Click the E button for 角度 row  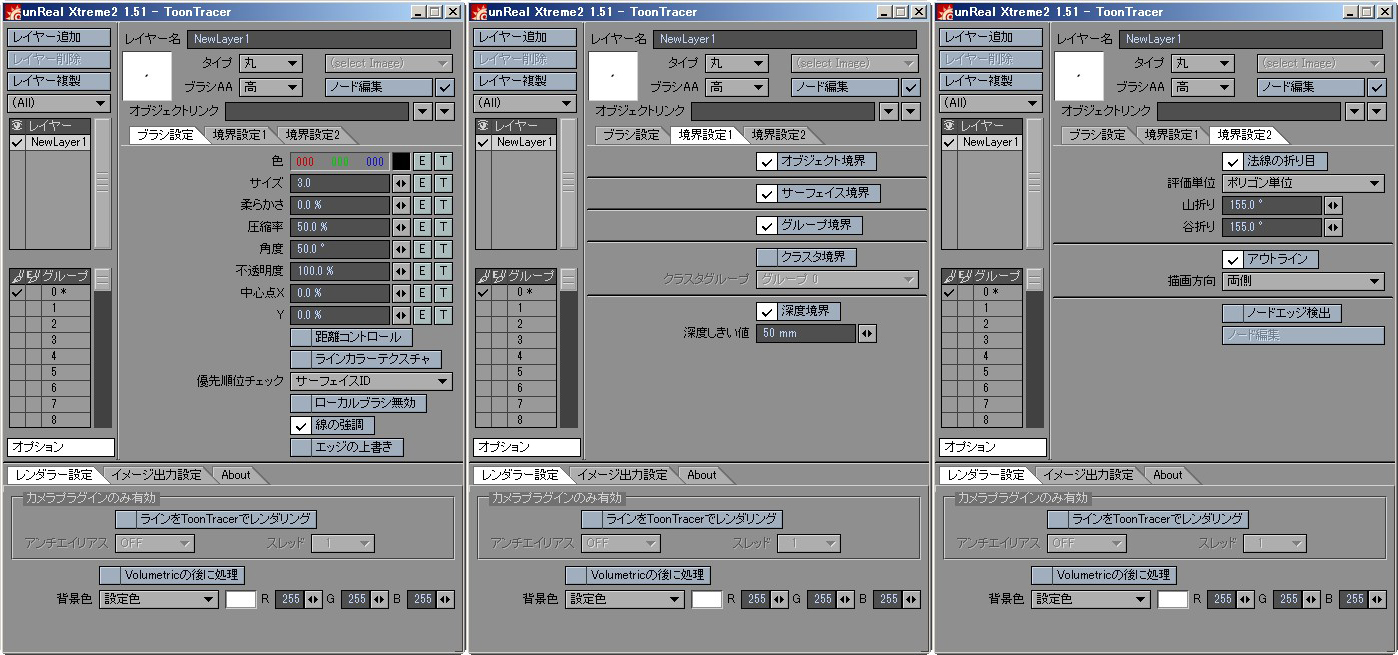pos(422,249)
